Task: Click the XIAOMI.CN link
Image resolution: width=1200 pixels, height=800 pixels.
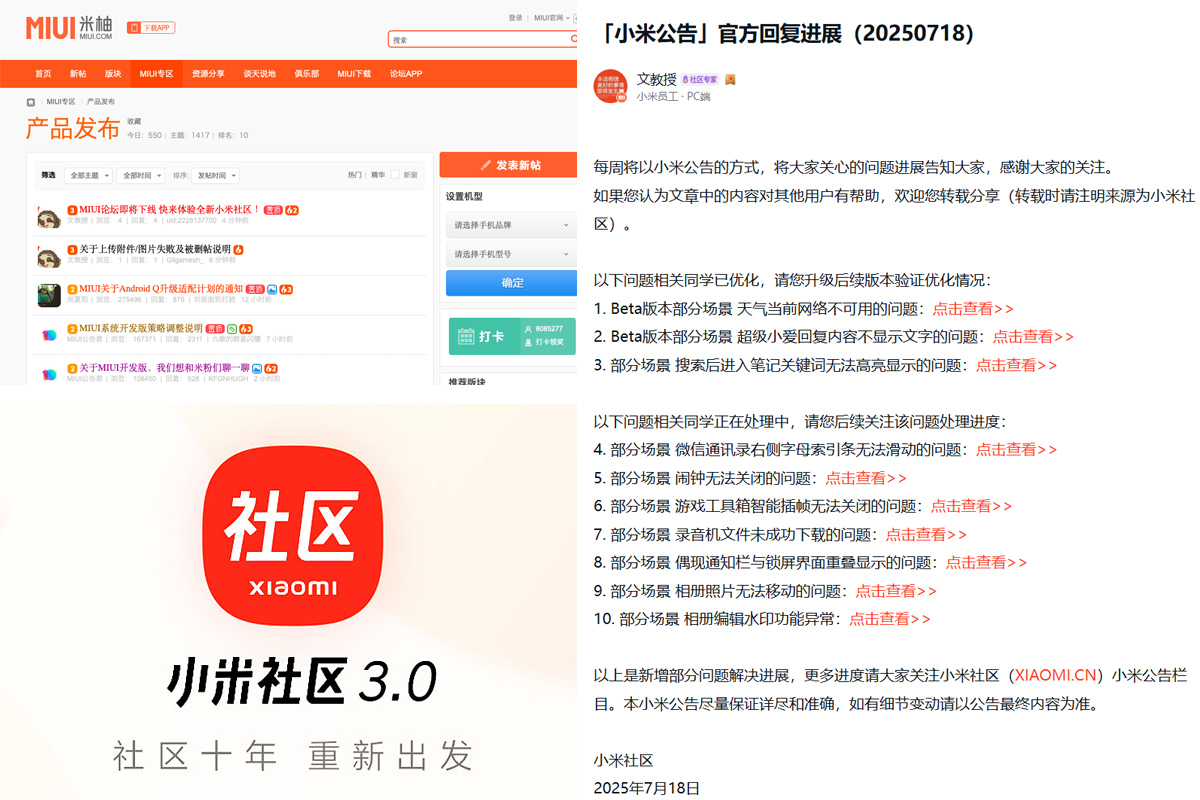Action: click(1056, 676)
